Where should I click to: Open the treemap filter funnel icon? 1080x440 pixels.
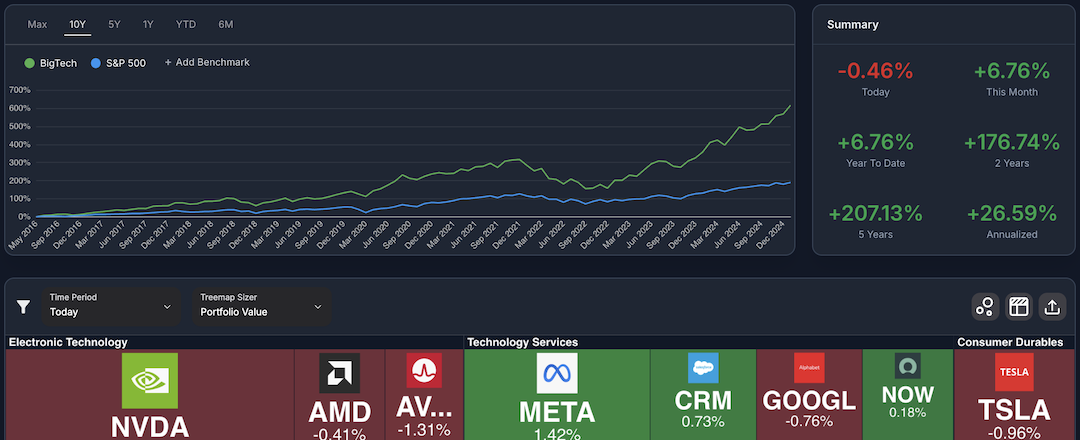tap(23, 306)
